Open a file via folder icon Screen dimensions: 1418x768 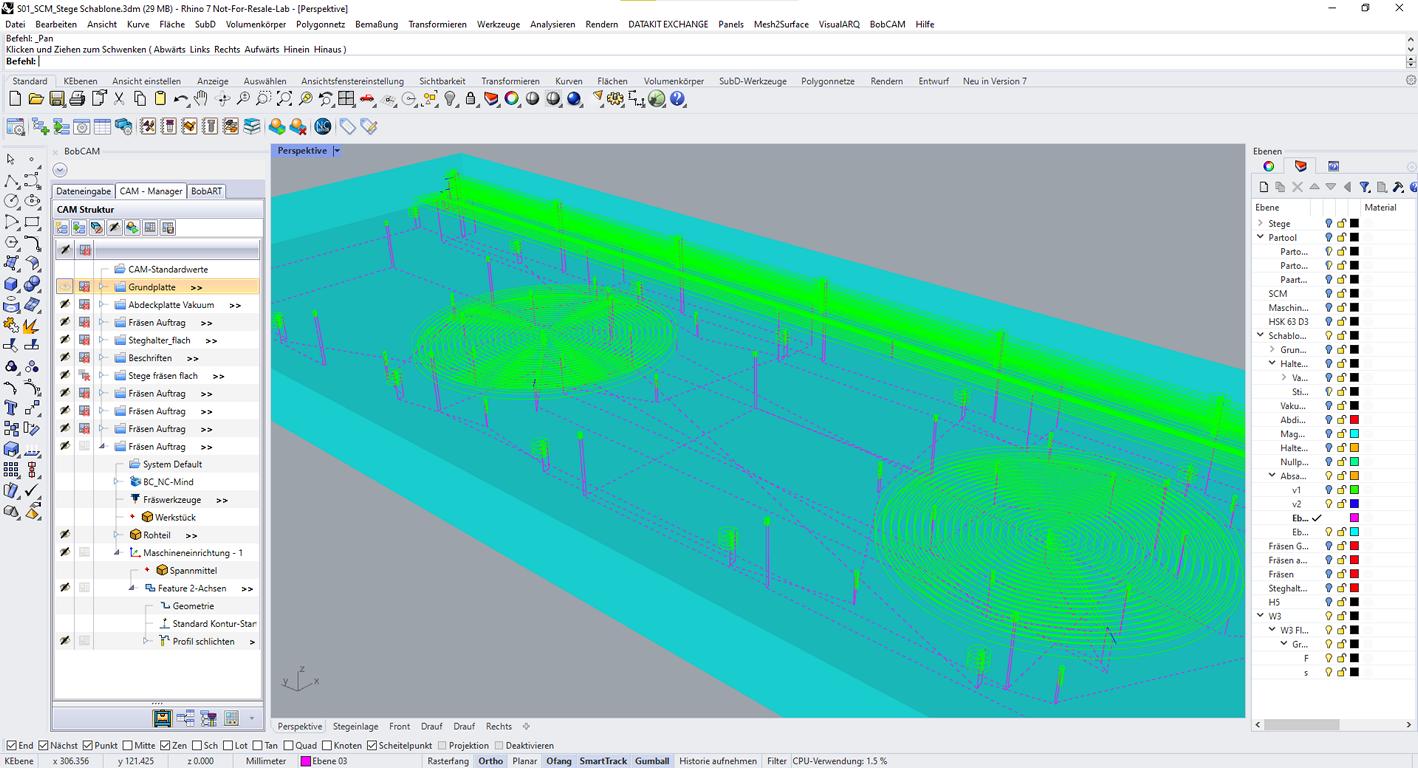[x=36, y=99]
